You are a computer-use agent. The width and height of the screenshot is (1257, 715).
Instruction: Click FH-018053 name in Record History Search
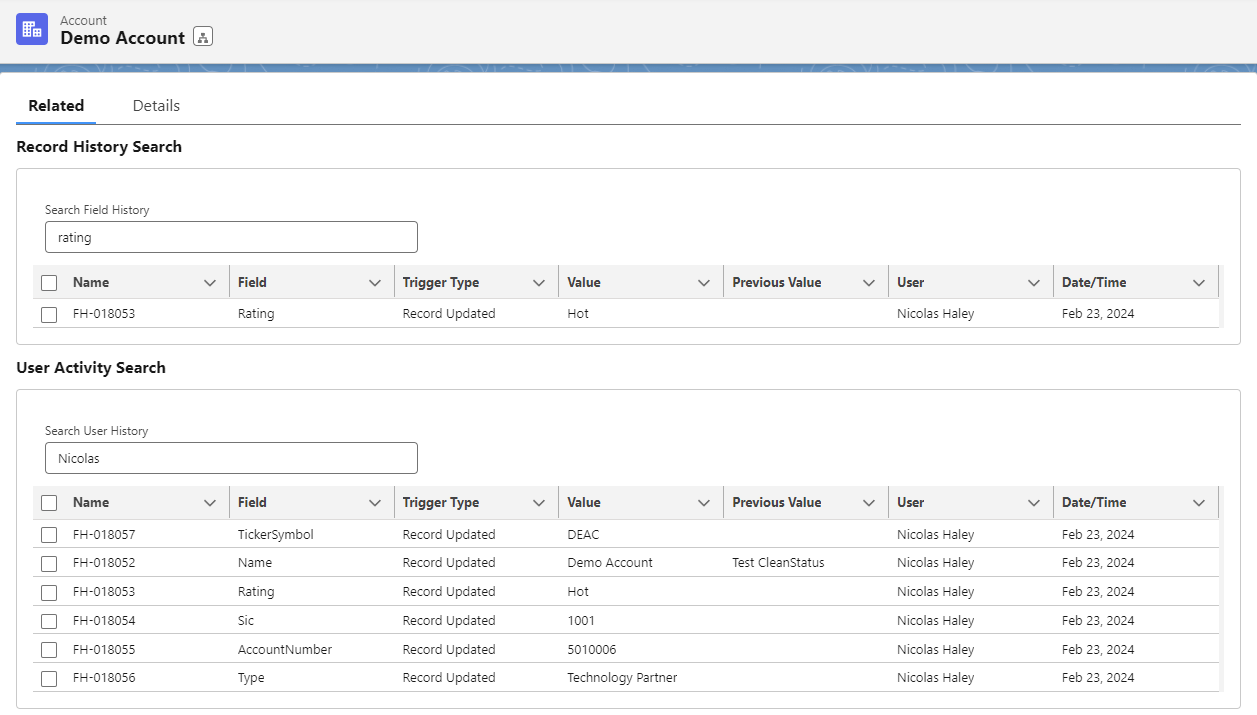coord(104,314)
